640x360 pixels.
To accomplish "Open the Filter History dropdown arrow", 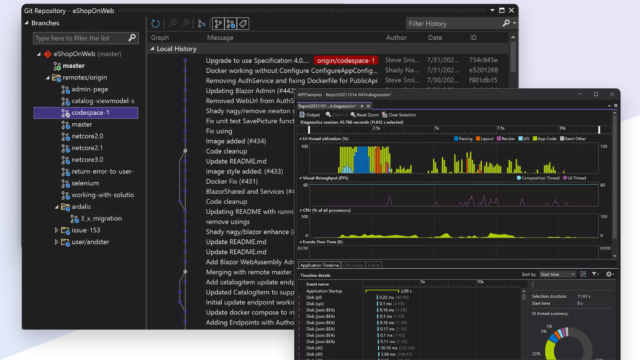I will pyautogui.click(x=514, y=23).
